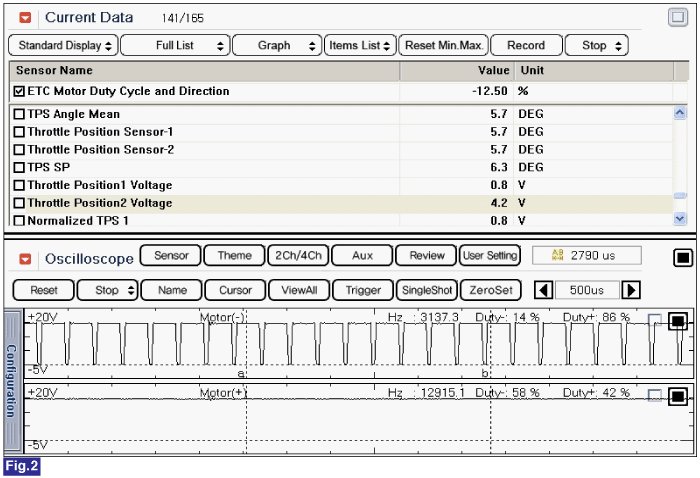Decrease time base with left arrow
The width and height of the screenshot is (700, 478).
[542, 290]
